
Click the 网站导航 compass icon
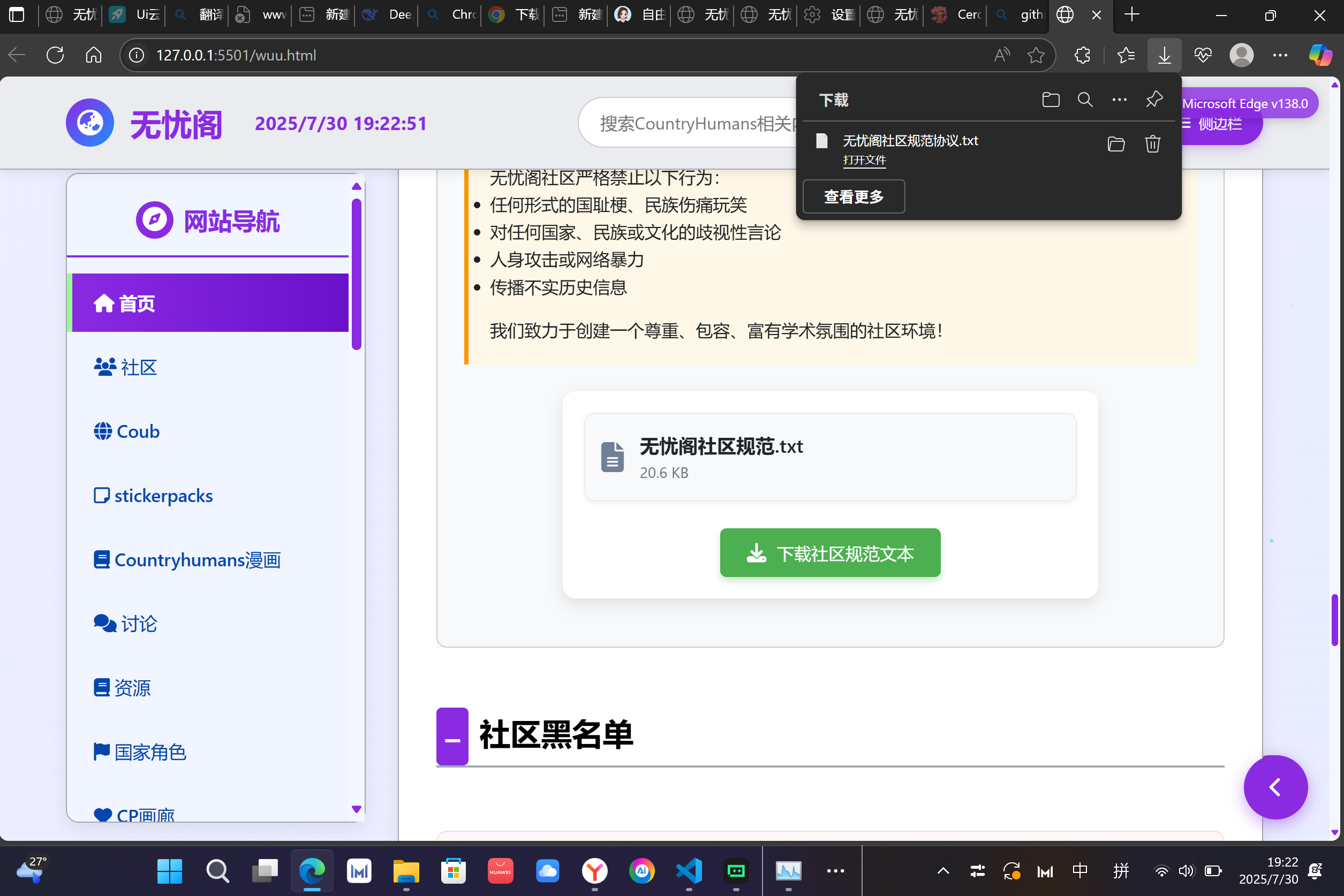[154, 220]
